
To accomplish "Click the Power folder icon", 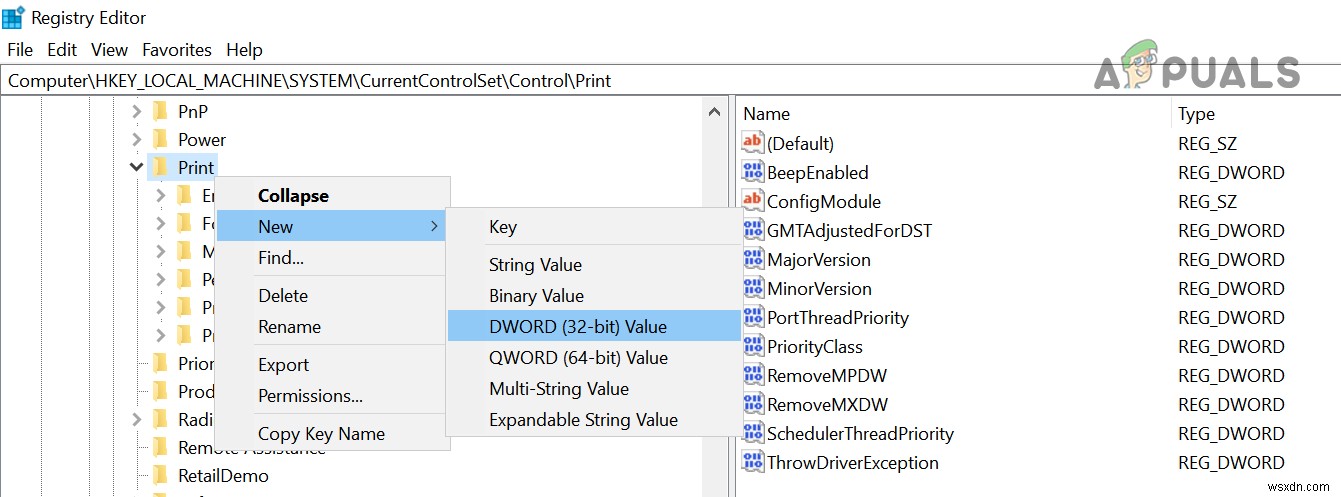I will (x=160, y=139).
